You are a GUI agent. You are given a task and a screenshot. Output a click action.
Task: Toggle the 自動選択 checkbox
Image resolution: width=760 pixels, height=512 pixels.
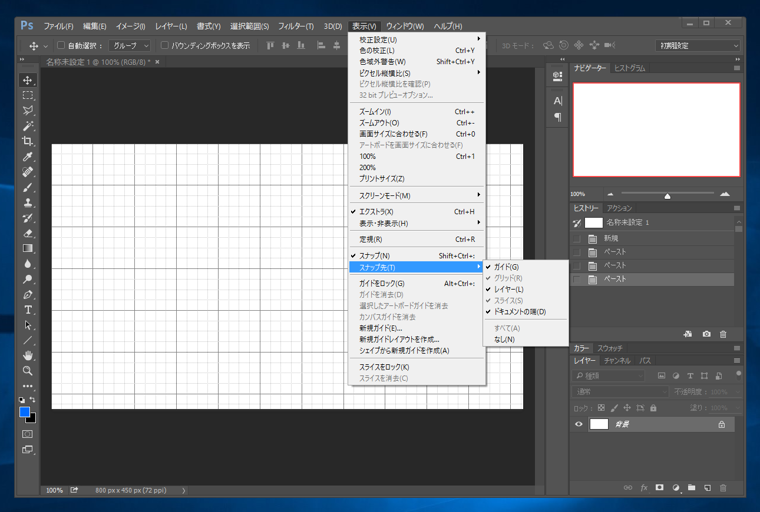tap(61, 46)
